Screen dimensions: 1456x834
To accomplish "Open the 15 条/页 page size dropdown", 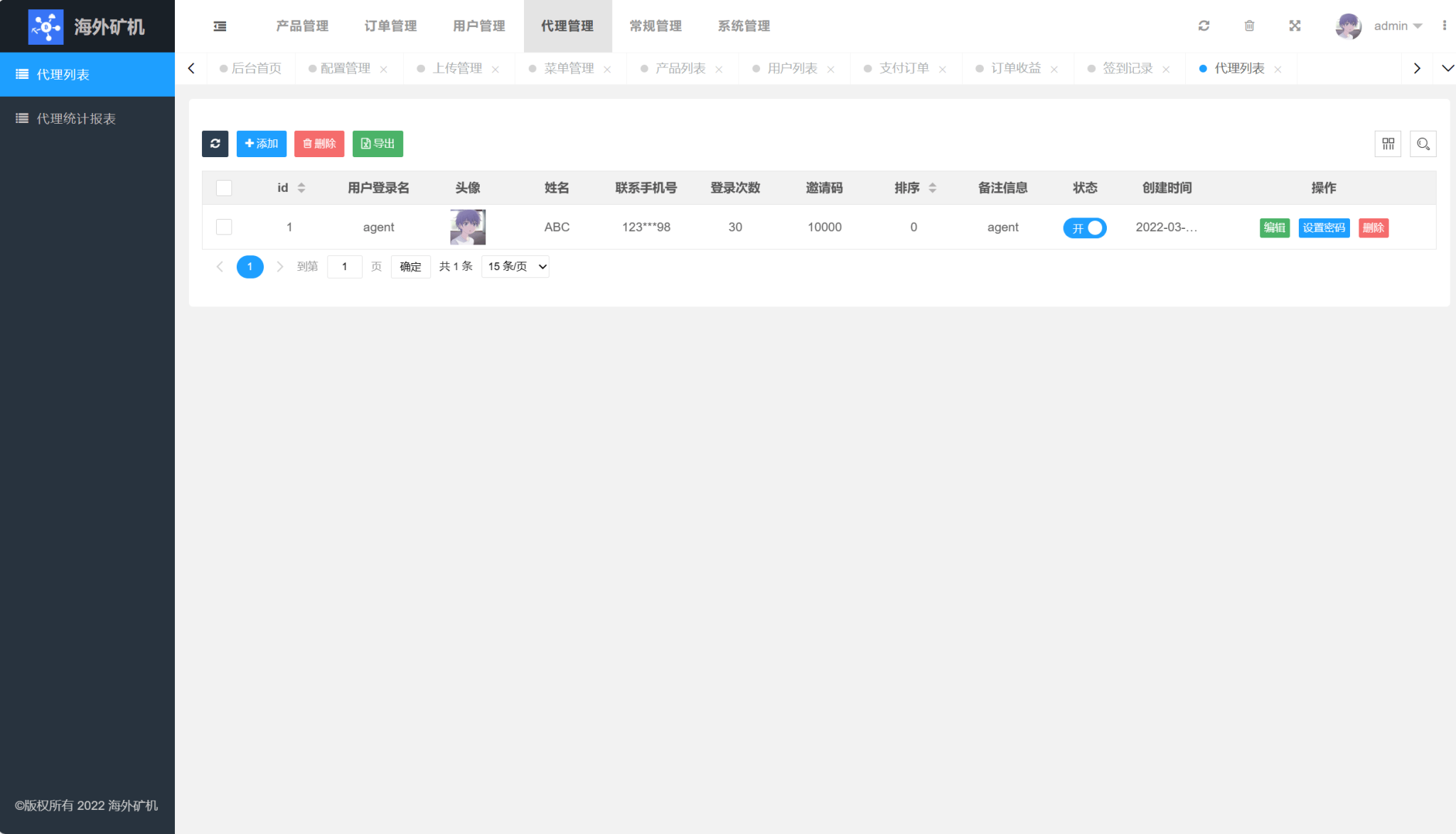I will [515, 267].
